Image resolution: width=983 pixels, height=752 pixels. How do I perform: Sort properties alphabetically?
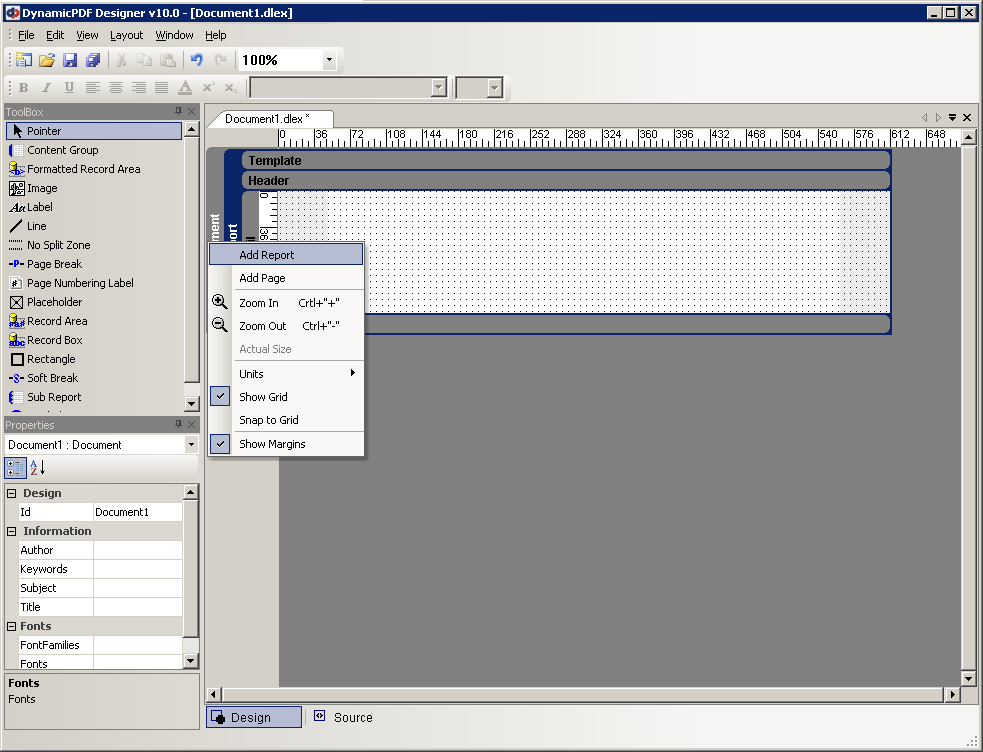point(38,467)
